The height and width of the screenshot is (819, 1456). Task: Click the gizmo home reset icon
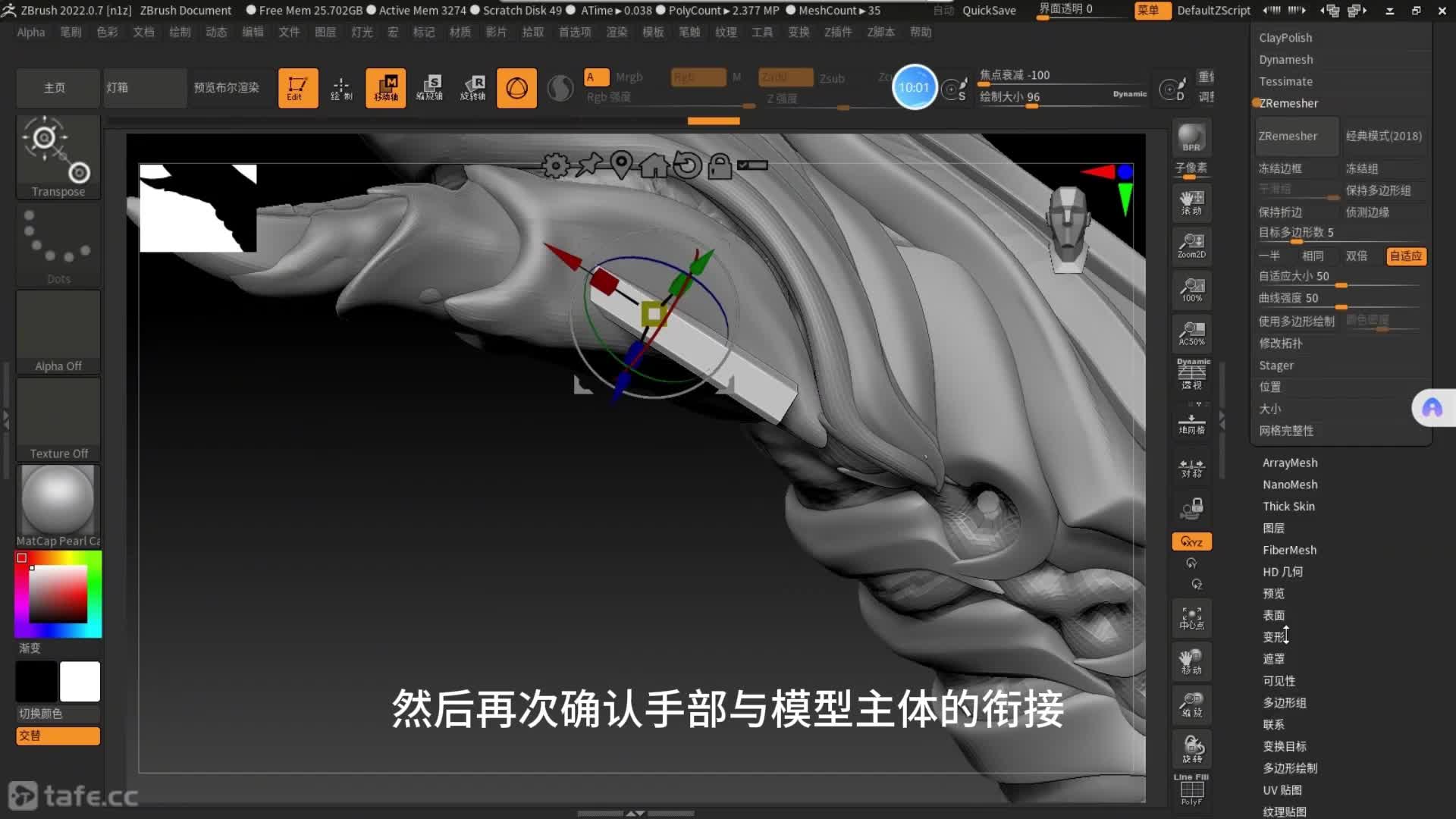(x=654, y=165)
